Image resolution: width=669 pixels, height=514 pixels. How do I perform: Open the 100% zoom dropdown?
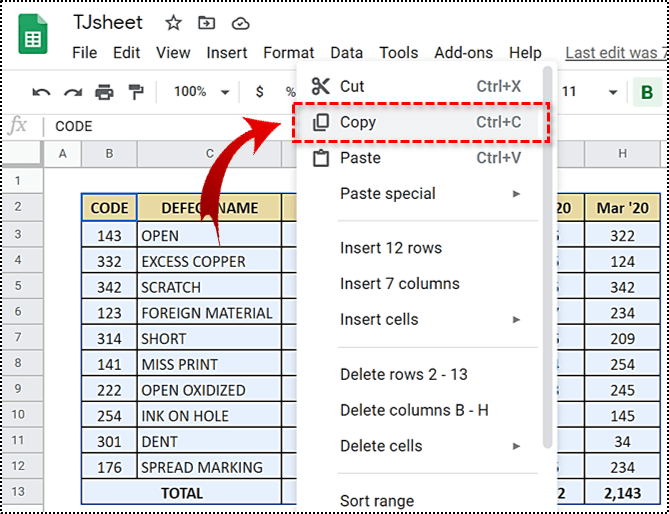point(202,92)
